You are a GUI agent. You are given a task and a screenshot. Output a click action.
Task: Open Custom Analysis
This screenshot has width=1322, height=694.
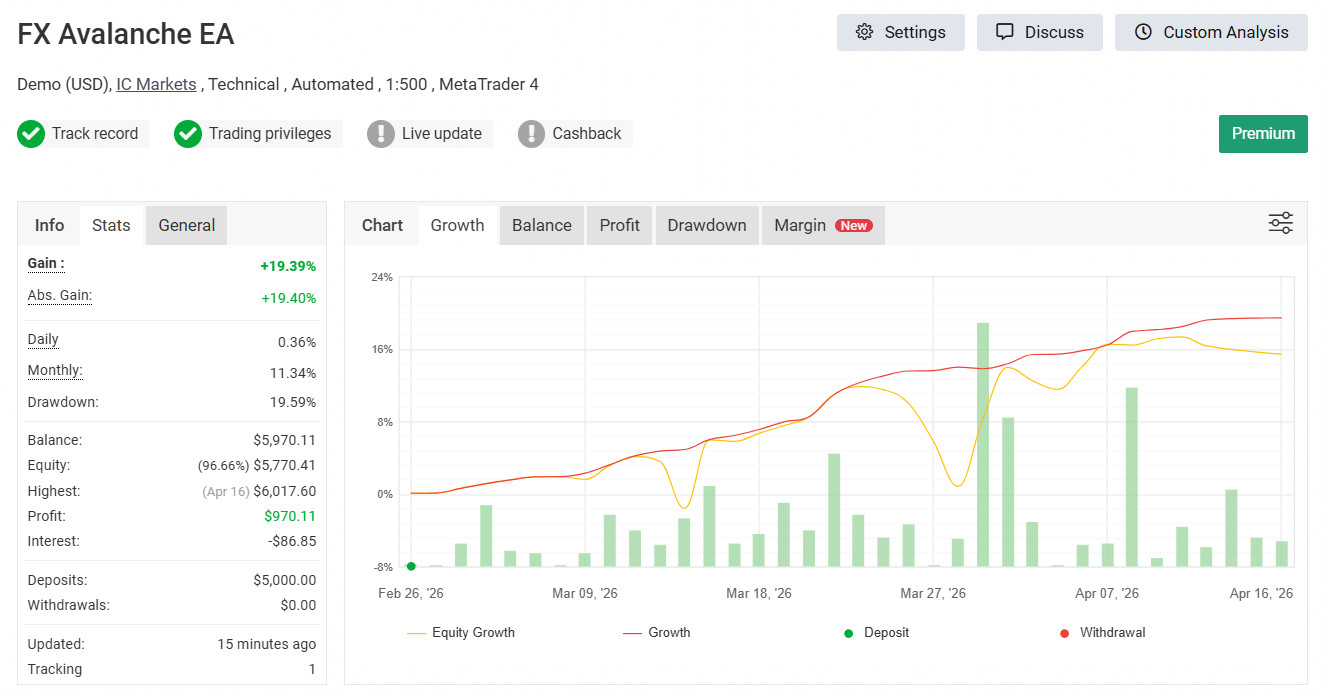[x=1211, y=32]
